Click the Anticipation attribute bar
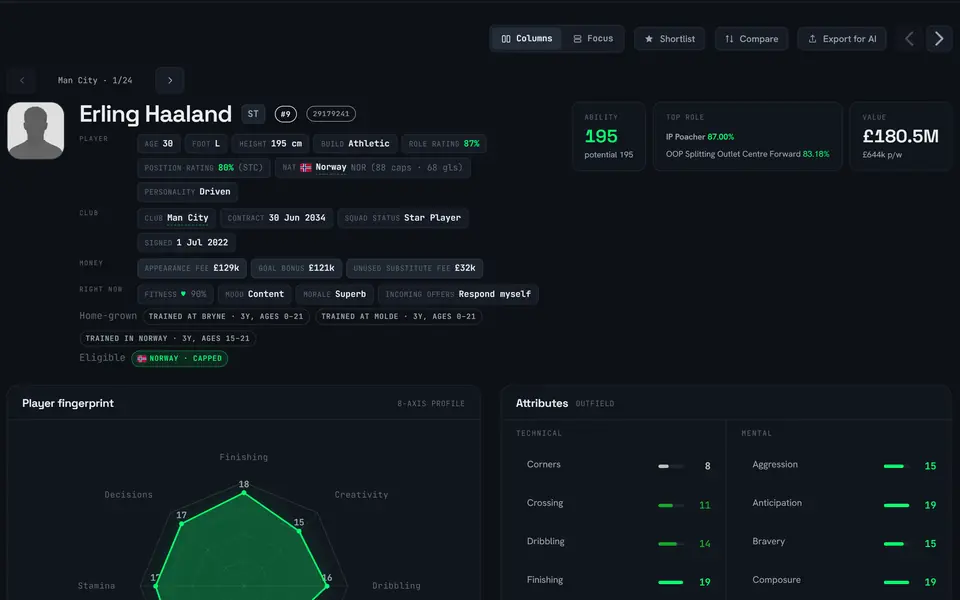Image resolution: width=960 pixels, height=600 pixels. pyautogui.click(x=896, y=505)
